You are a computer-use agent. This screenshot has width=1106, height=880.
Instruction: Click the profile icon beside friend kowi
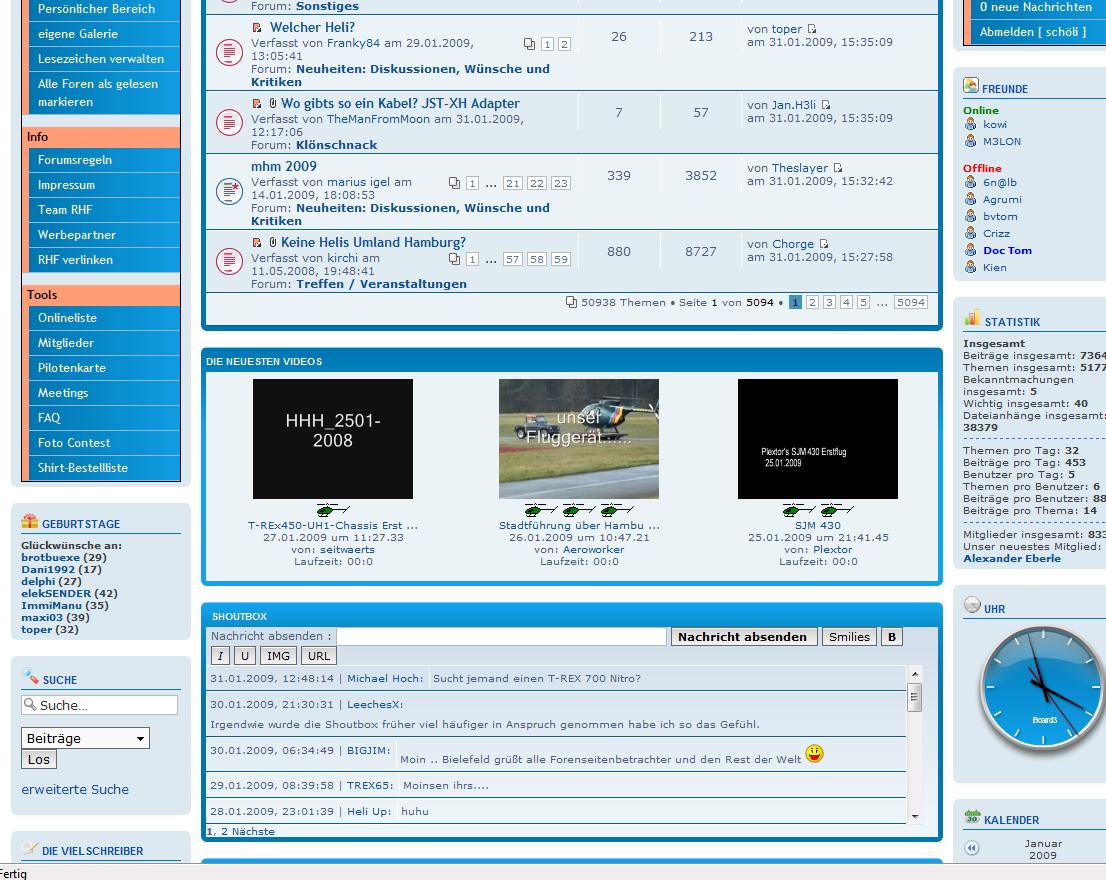coord(970,125)
